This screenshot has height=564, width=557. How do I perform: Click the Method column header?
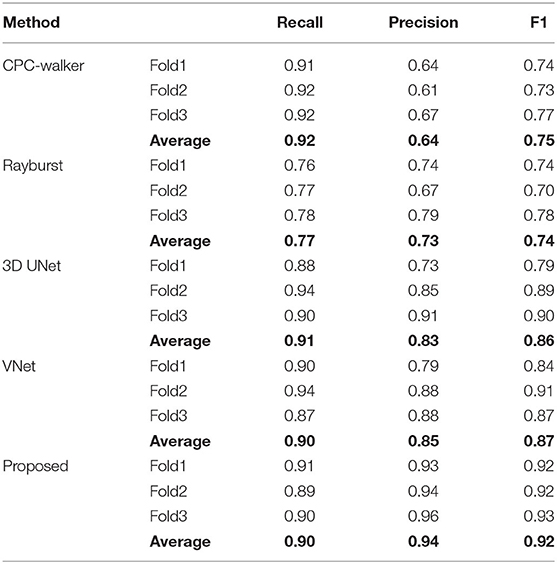tap(31, 23)
